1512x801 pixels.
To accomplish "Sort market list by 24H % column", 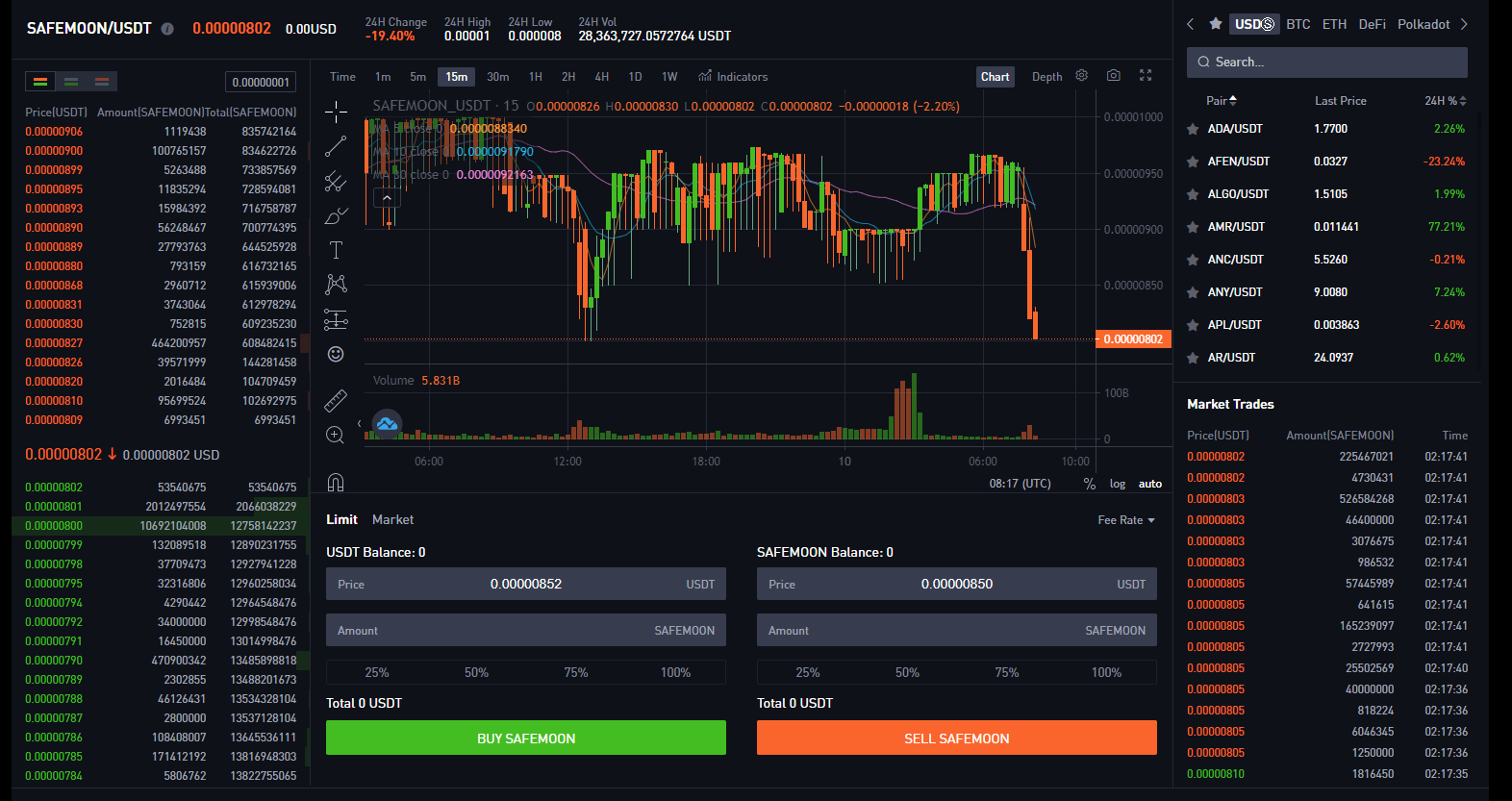I will pyautogui.click(x=1446, y=101).
